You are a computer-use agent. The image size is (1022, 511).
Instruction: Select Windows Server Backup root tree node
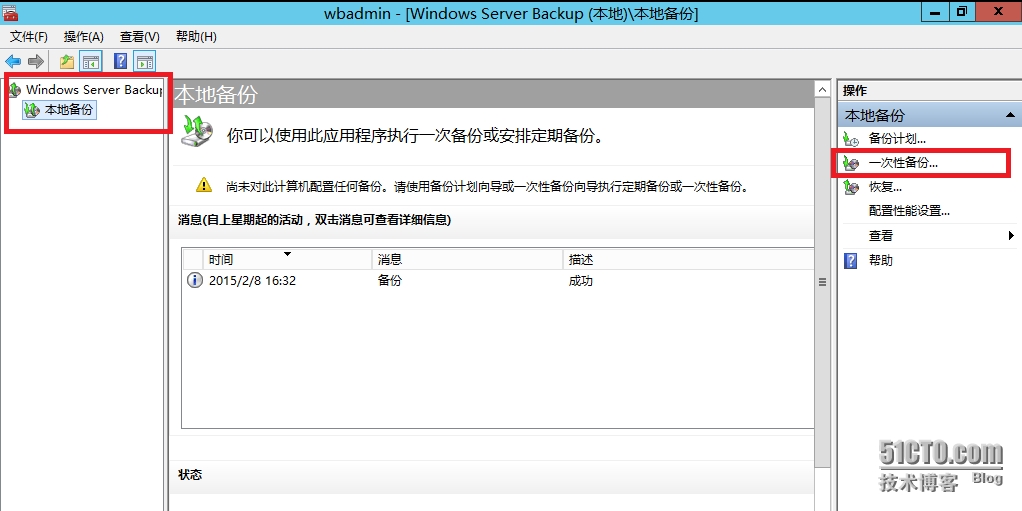click(x=85, y=90)
